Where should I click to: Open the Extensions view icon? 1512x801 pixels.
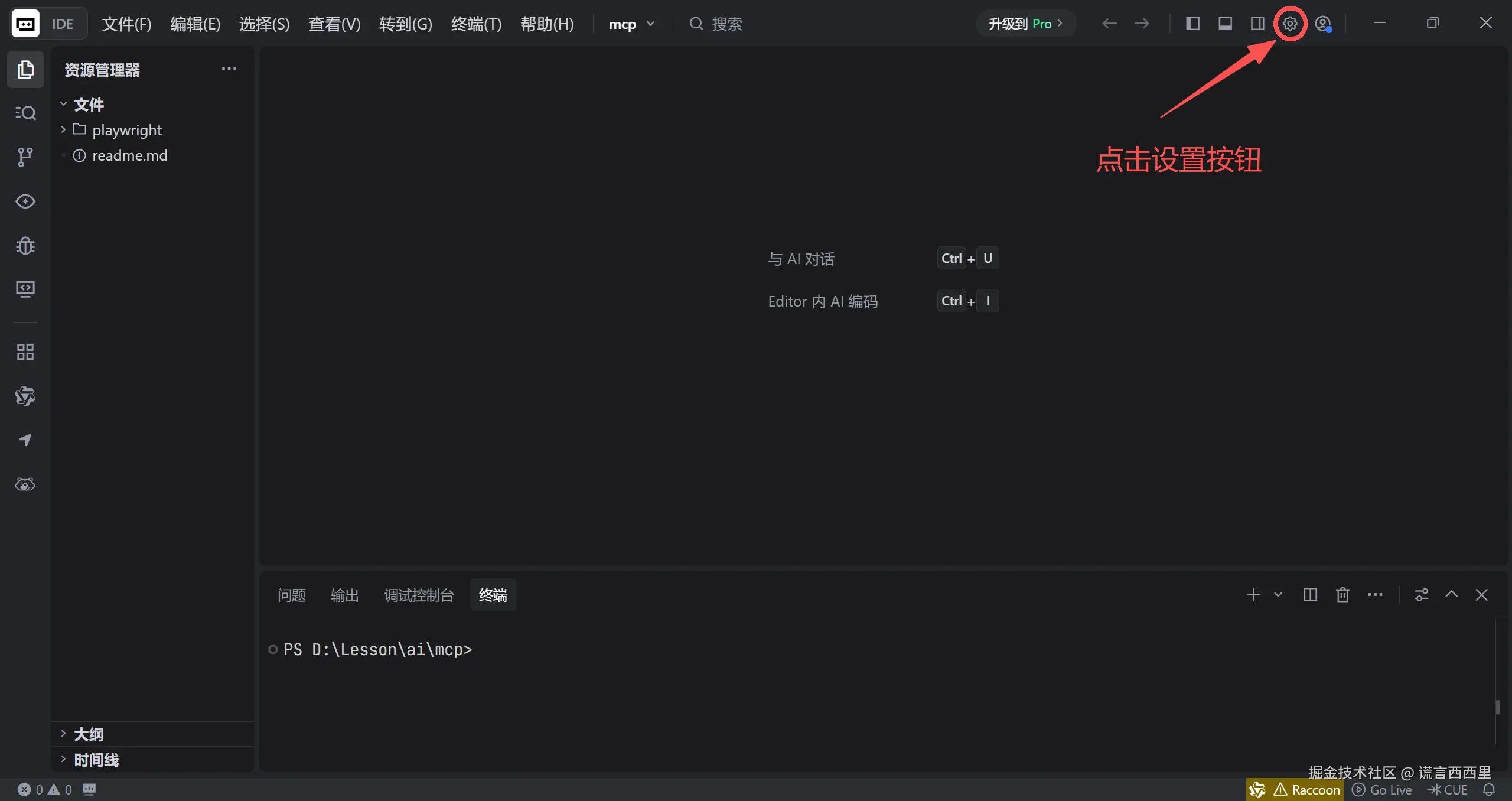(25, 352)
